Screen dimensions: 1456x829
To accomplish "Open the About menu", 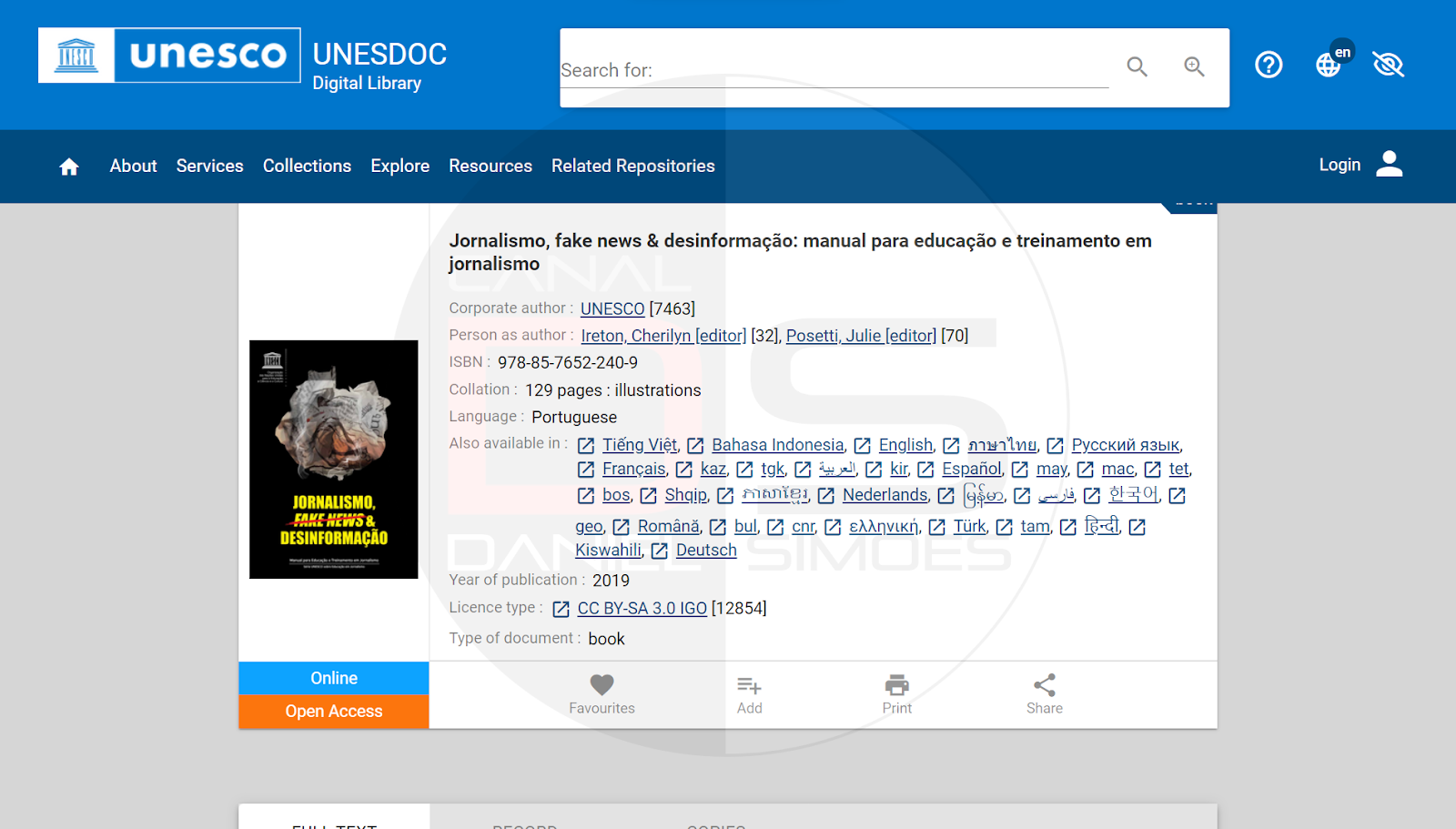I will (133, 166).
